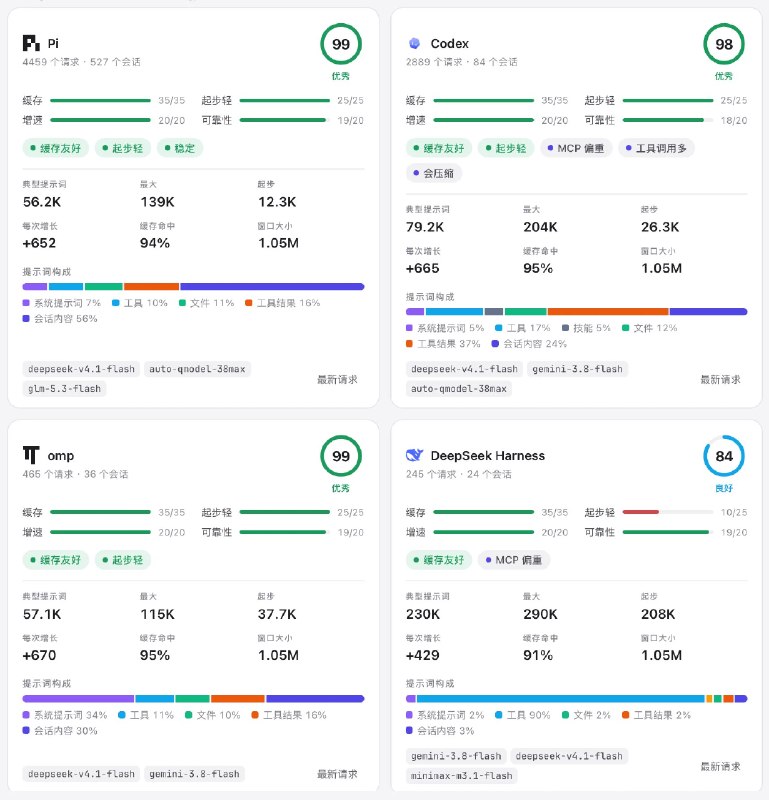769x800 pixels.
Task: Click the Codex logo icon
Action: [414, 43]
